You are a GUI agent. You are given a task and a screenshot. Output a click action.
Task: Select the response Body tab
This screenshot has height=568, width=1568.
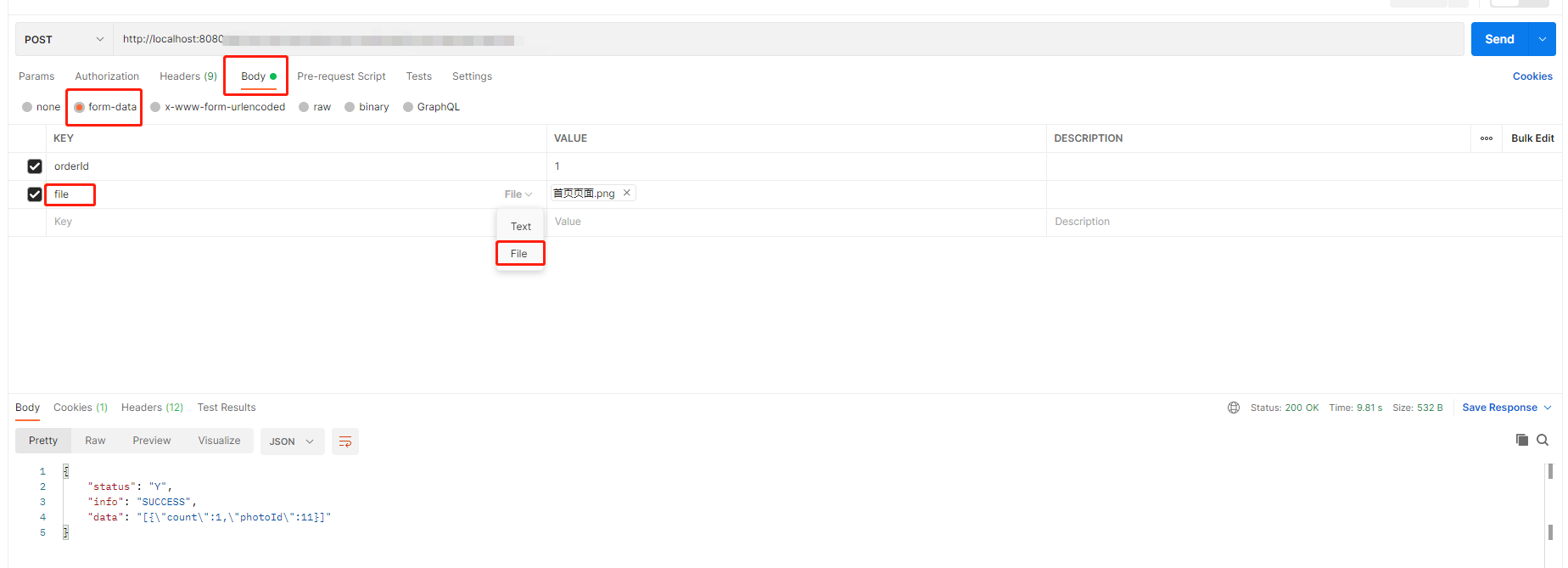point(27,408)
